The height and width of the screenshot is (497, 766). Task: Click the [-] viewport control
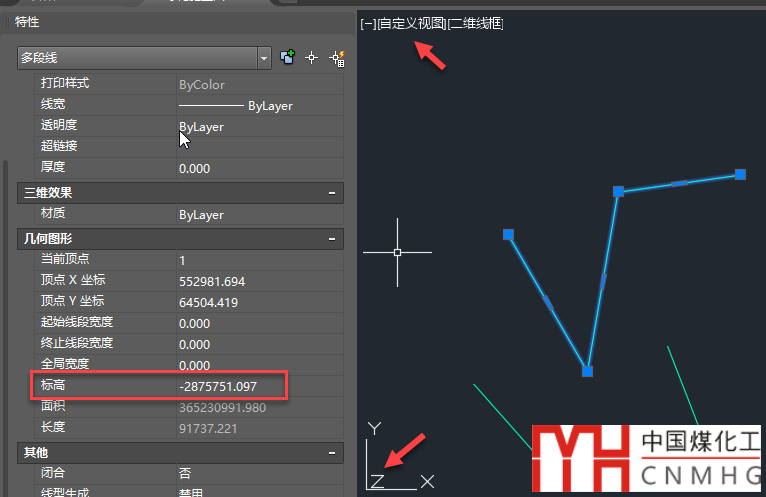pos(368,23)
